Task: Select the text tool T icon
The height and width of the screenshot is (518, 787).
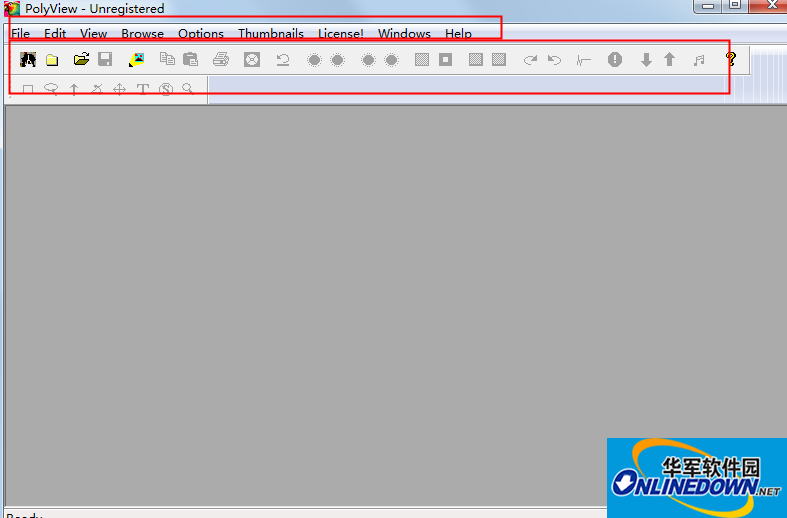Action: (143, 89)
